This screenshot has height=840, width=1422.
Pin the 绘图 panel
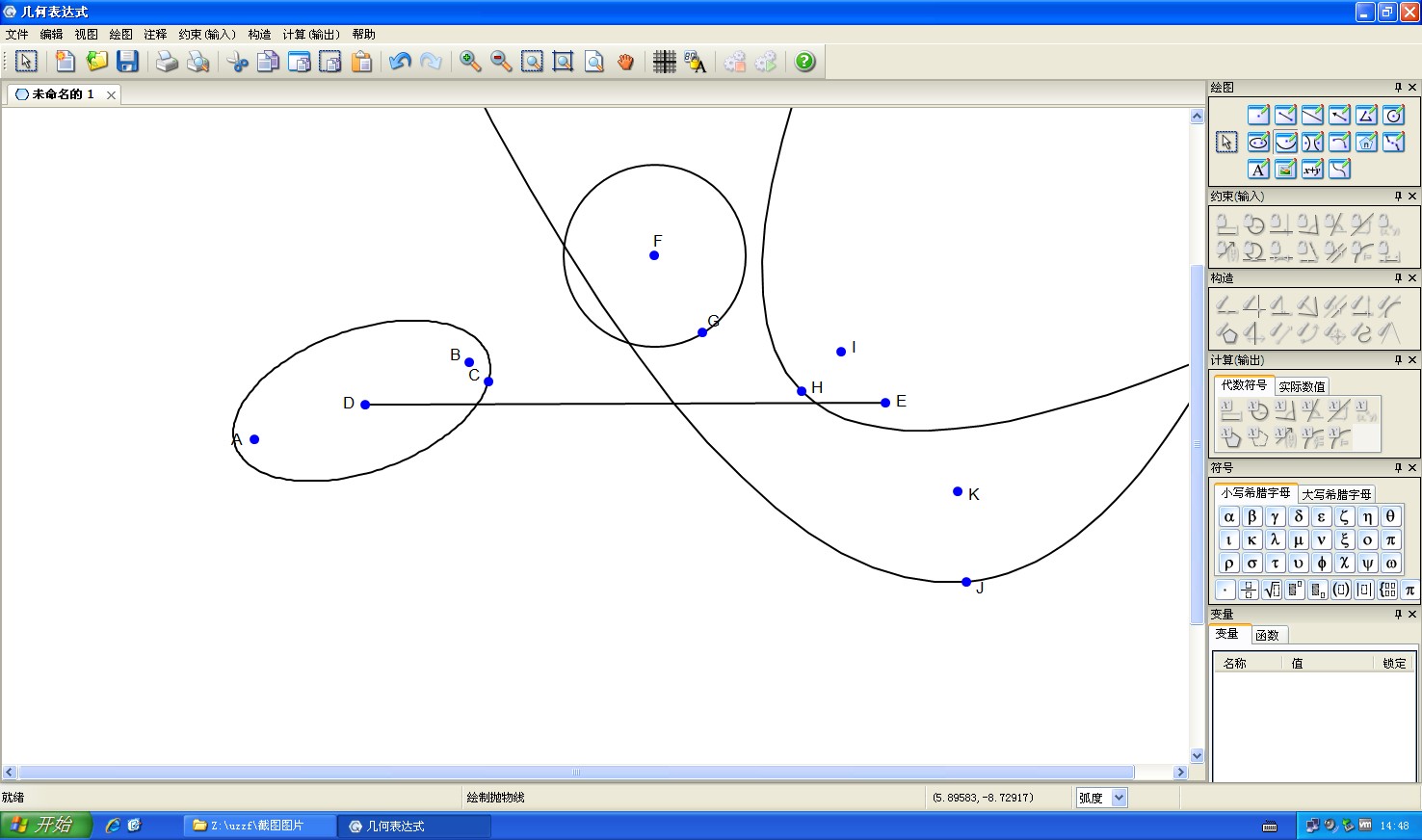1398,88
